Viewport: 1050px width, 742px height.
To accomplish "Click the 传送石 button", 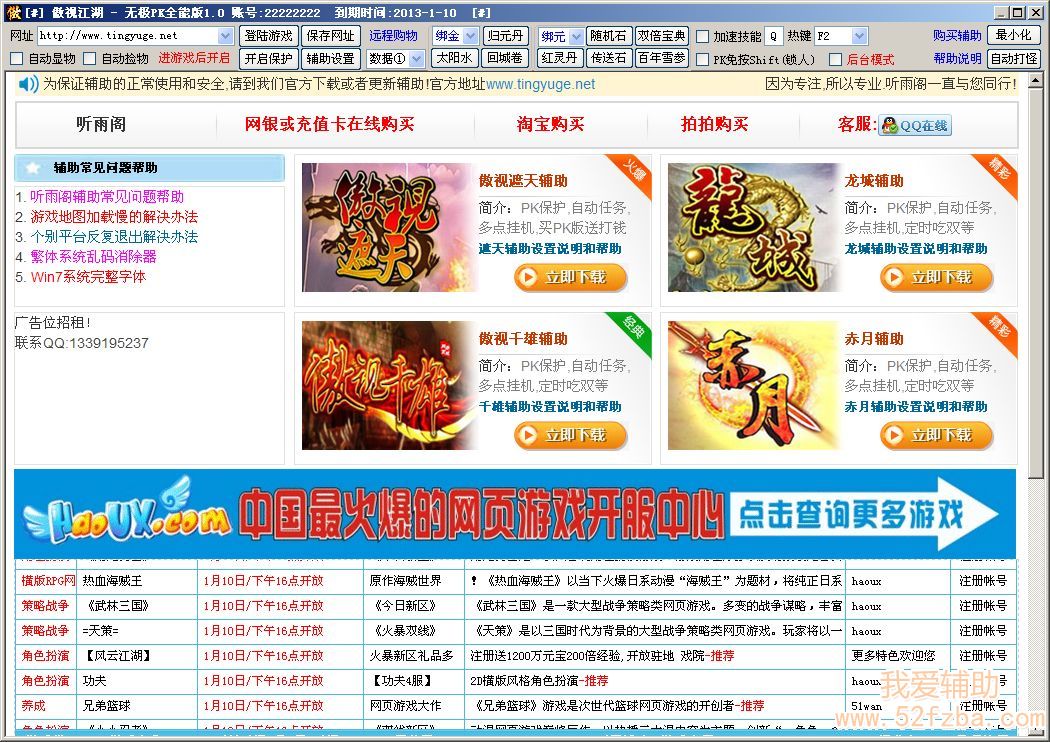I will click(608, 58).
